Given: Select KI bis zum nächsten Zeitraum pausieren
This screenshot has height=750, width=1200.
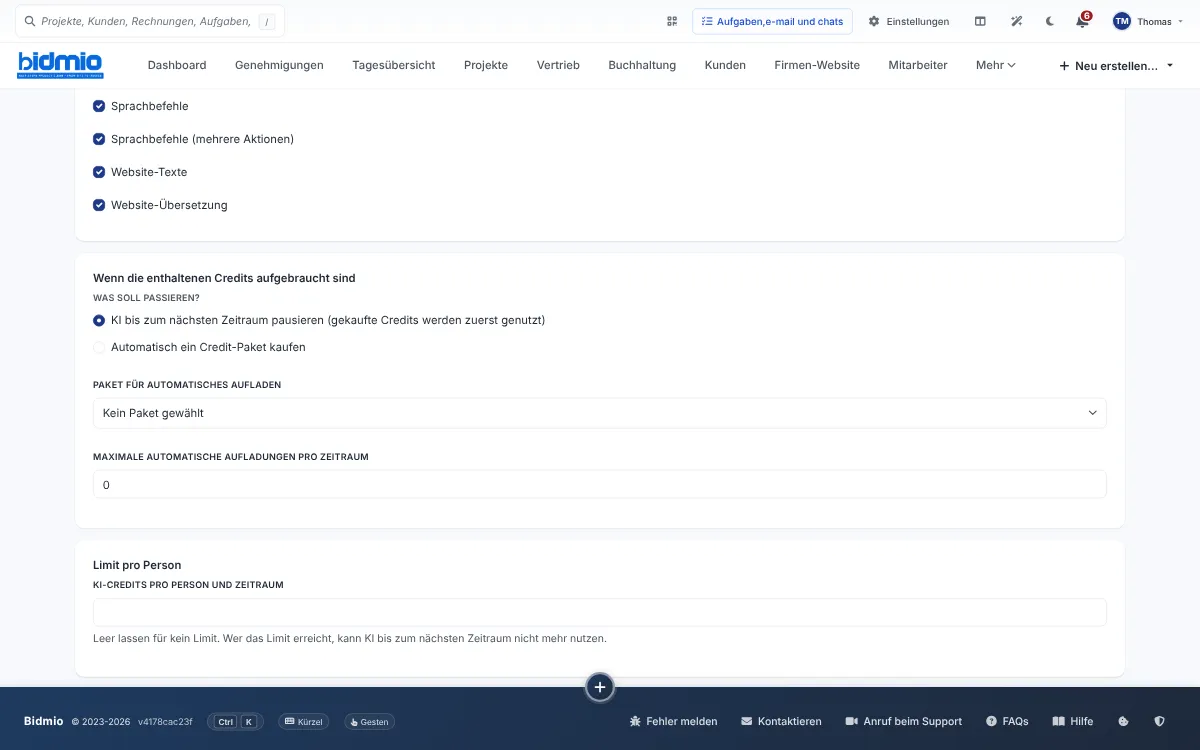Looking at the screenshot, I should pyautogui.click(x=99, y=320).
